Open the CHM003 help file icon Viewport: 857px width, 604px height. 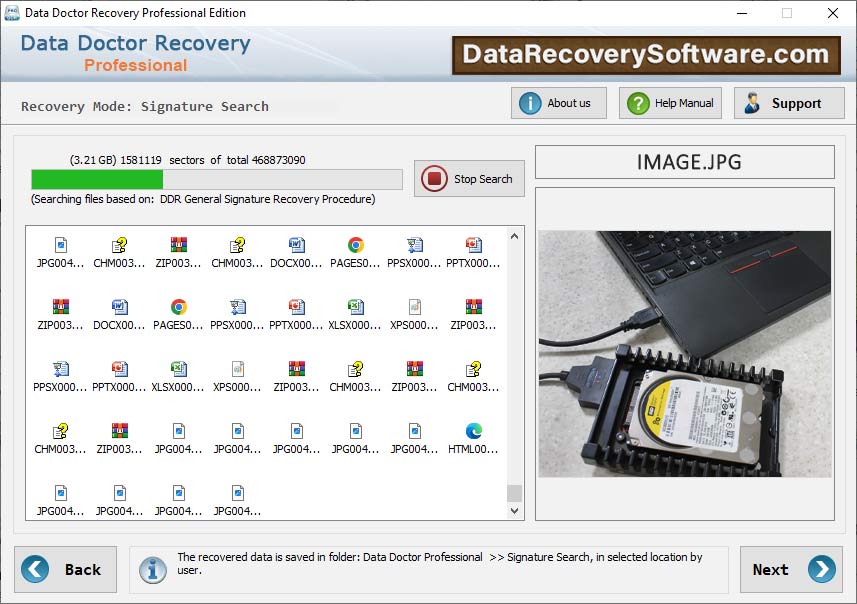coord(120,243)
